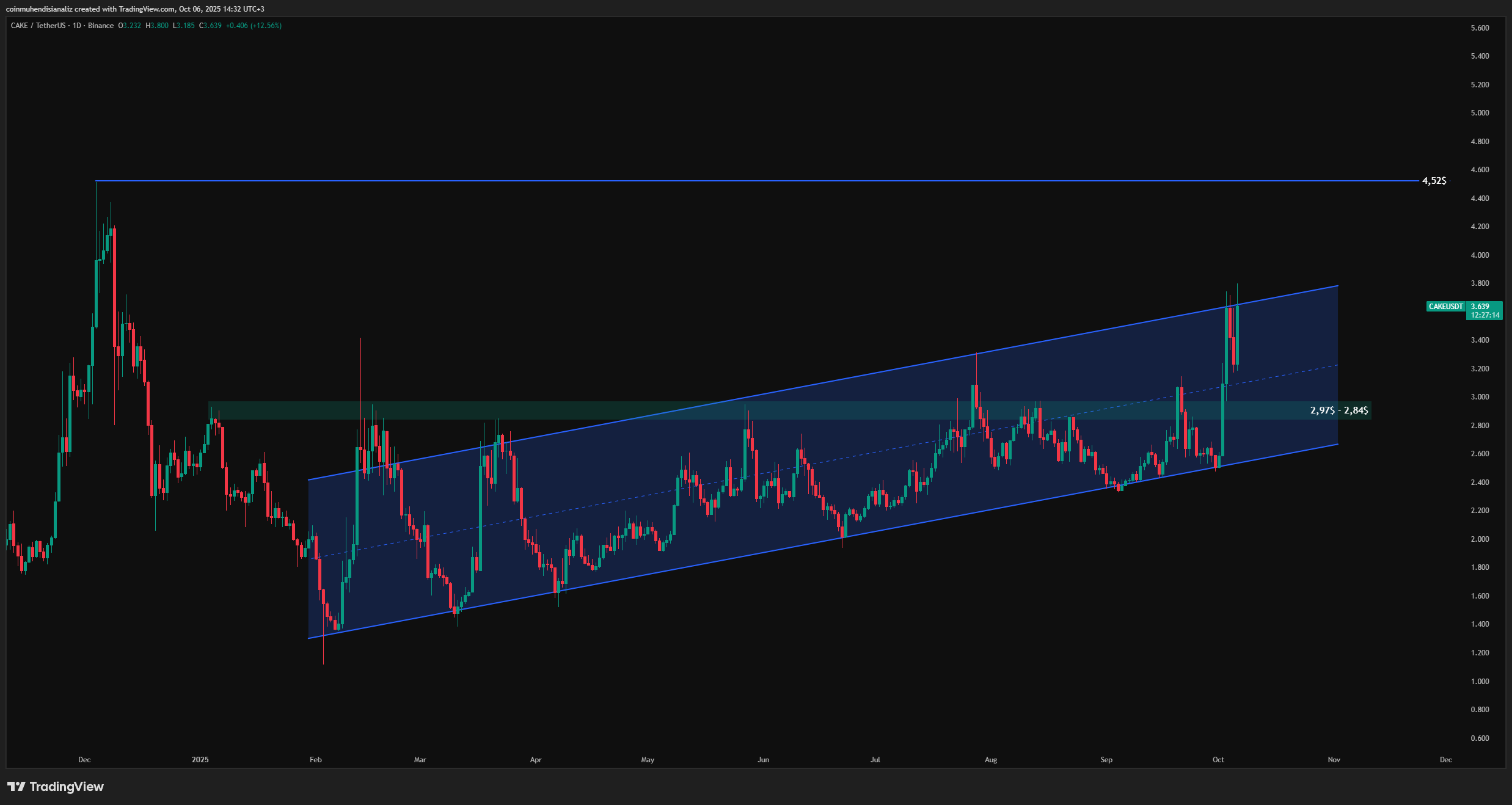Select the green support zone rectangle
The height and width of the screenshot is (805, 1512).
(x=275, y=410)
